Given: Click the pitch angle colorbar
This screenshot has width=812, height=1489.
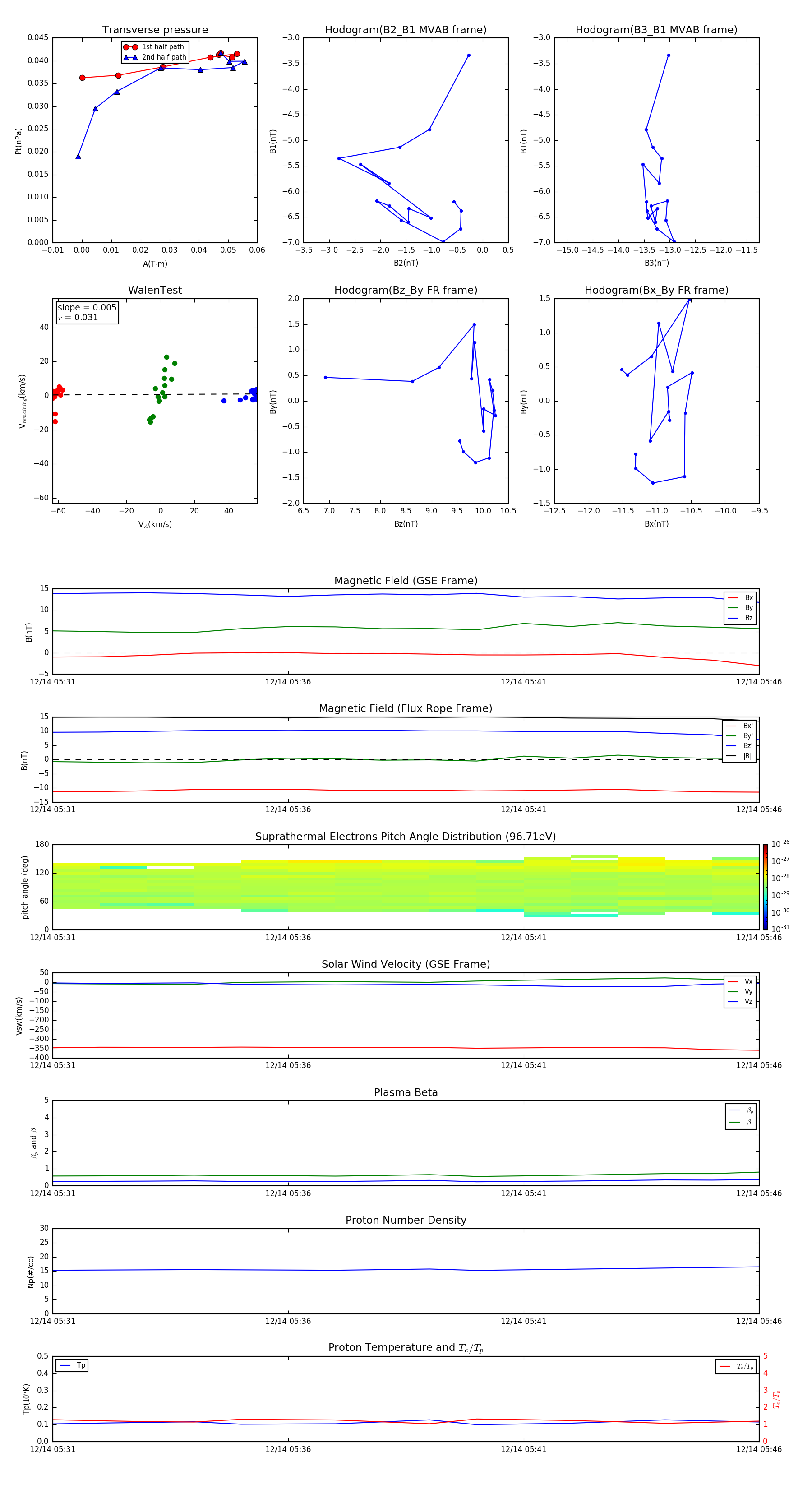Looking at the screenshot, I should pos(765,887).
